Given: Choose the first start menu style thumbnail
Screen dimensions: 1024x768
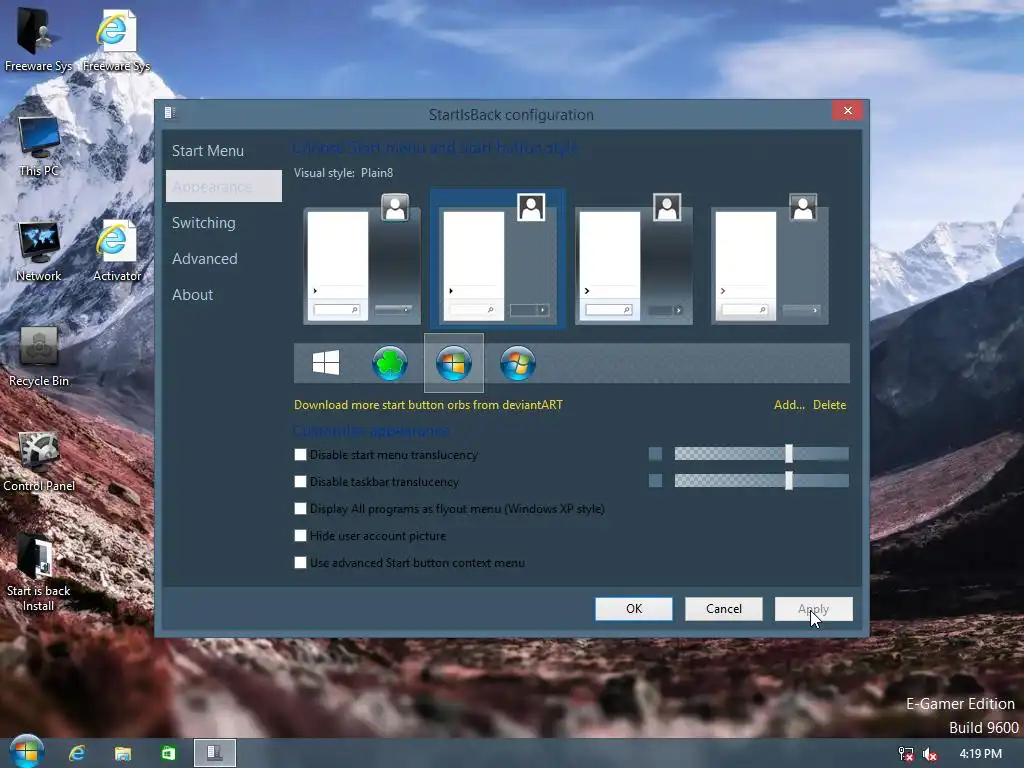Looking at the screenshot, I should pos(362,259).
